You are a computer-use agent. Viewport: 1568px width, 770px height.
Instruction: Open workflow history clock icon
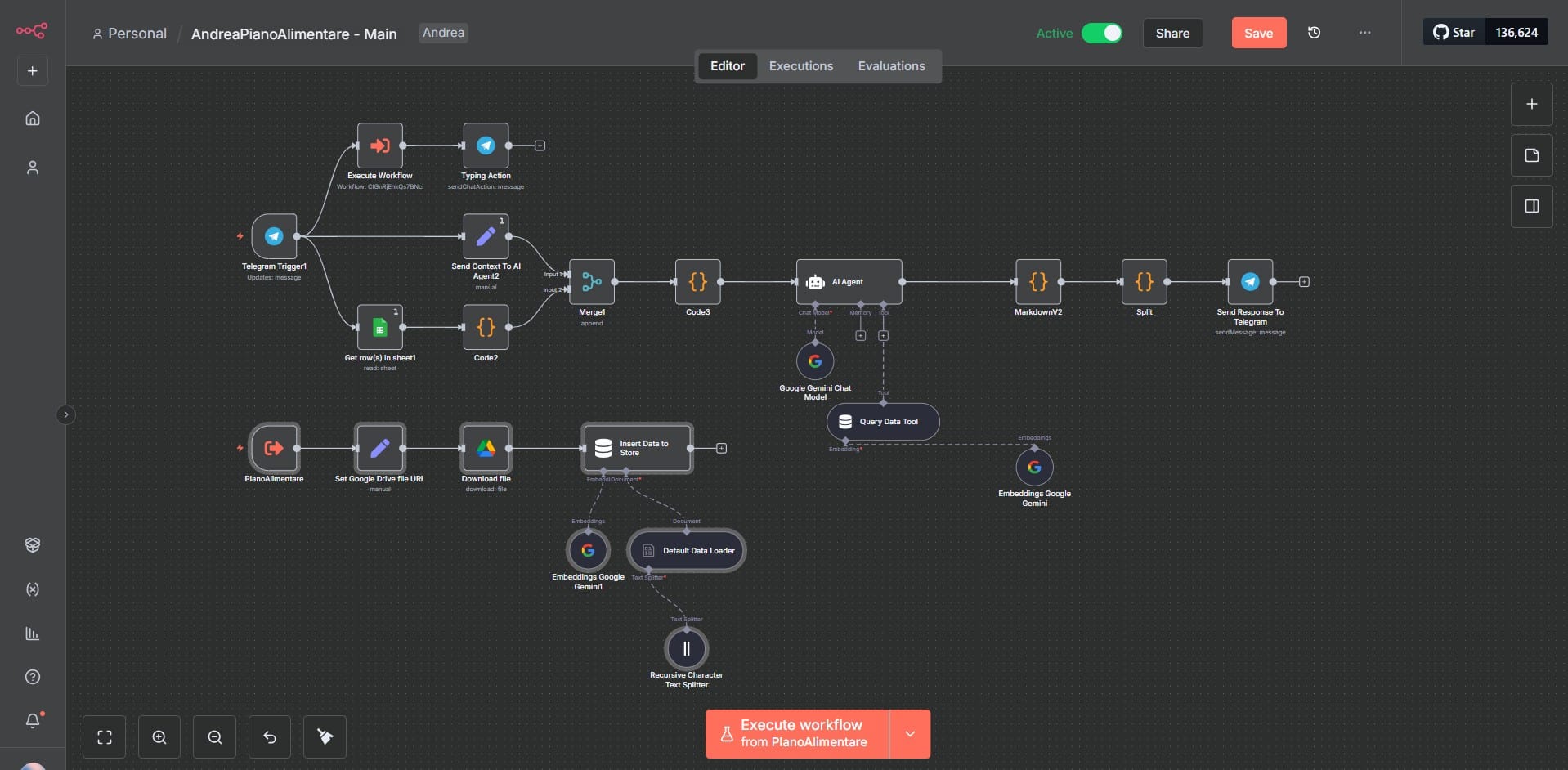(1314, 33)
